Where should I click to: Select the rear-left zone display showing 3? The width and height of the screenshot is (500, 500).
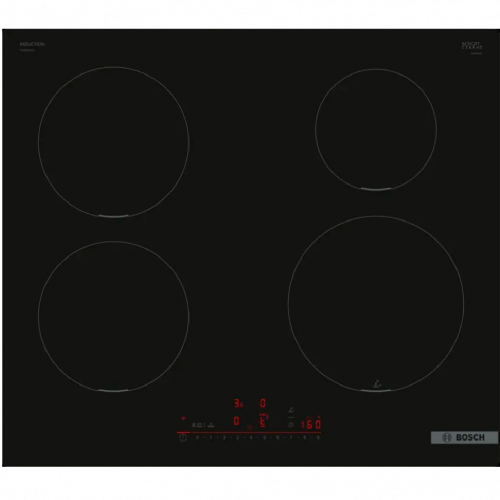pos(238,404)
